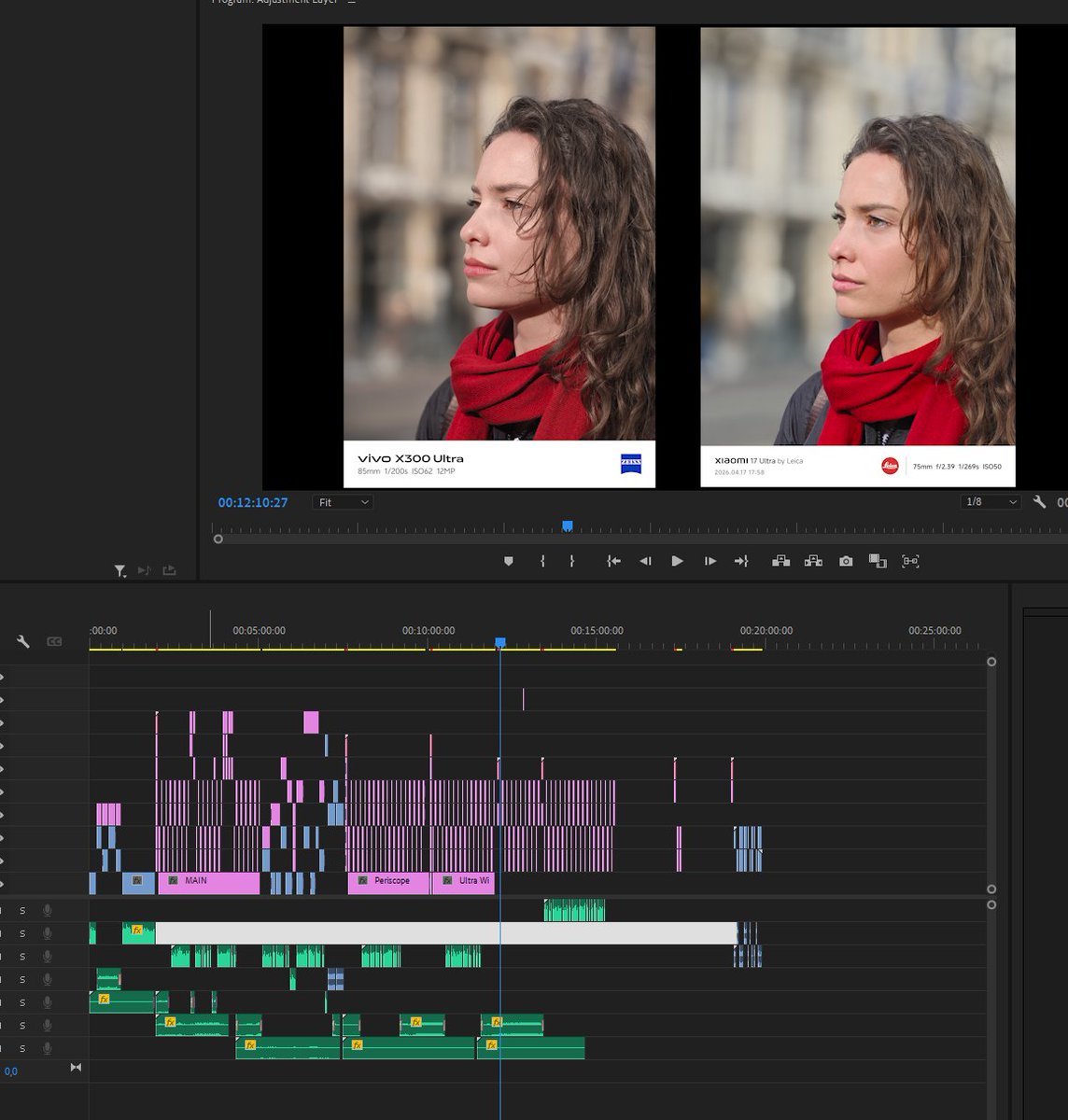Viewport: 1068px width, 1120px height.
Task: Click the Xiaomi 17 Ultra photo in Program monitor
Action: pos(858,257)
